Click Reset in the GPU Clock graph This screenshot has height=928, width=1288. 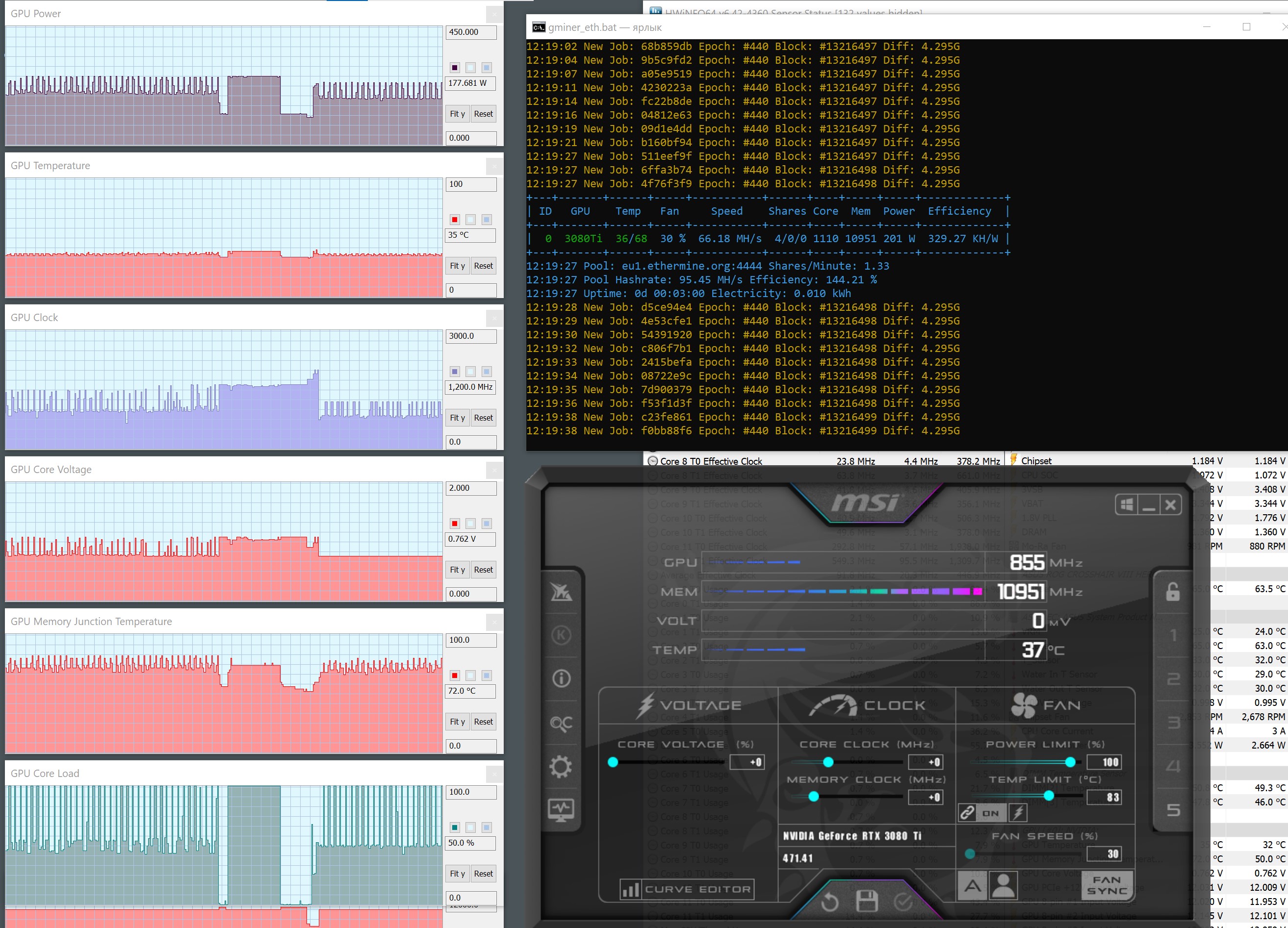tap(483, 418)
